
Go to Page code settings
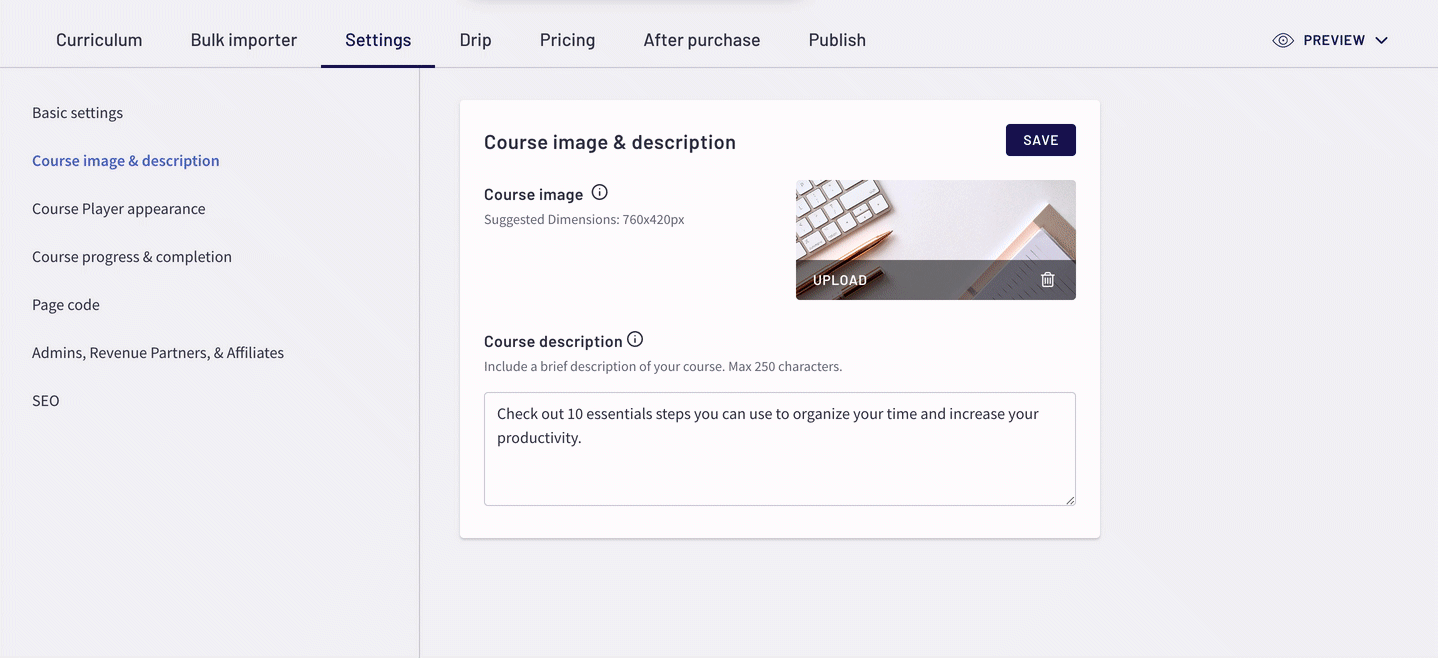[x=66, y=305]
